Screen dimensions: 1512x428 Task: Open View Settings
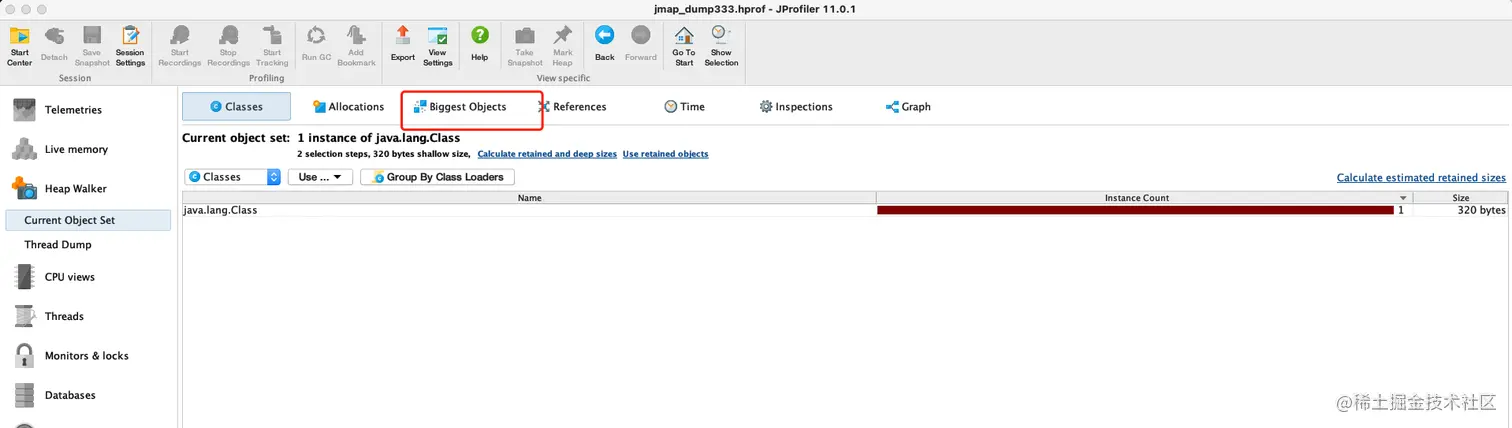coord(437,46)
